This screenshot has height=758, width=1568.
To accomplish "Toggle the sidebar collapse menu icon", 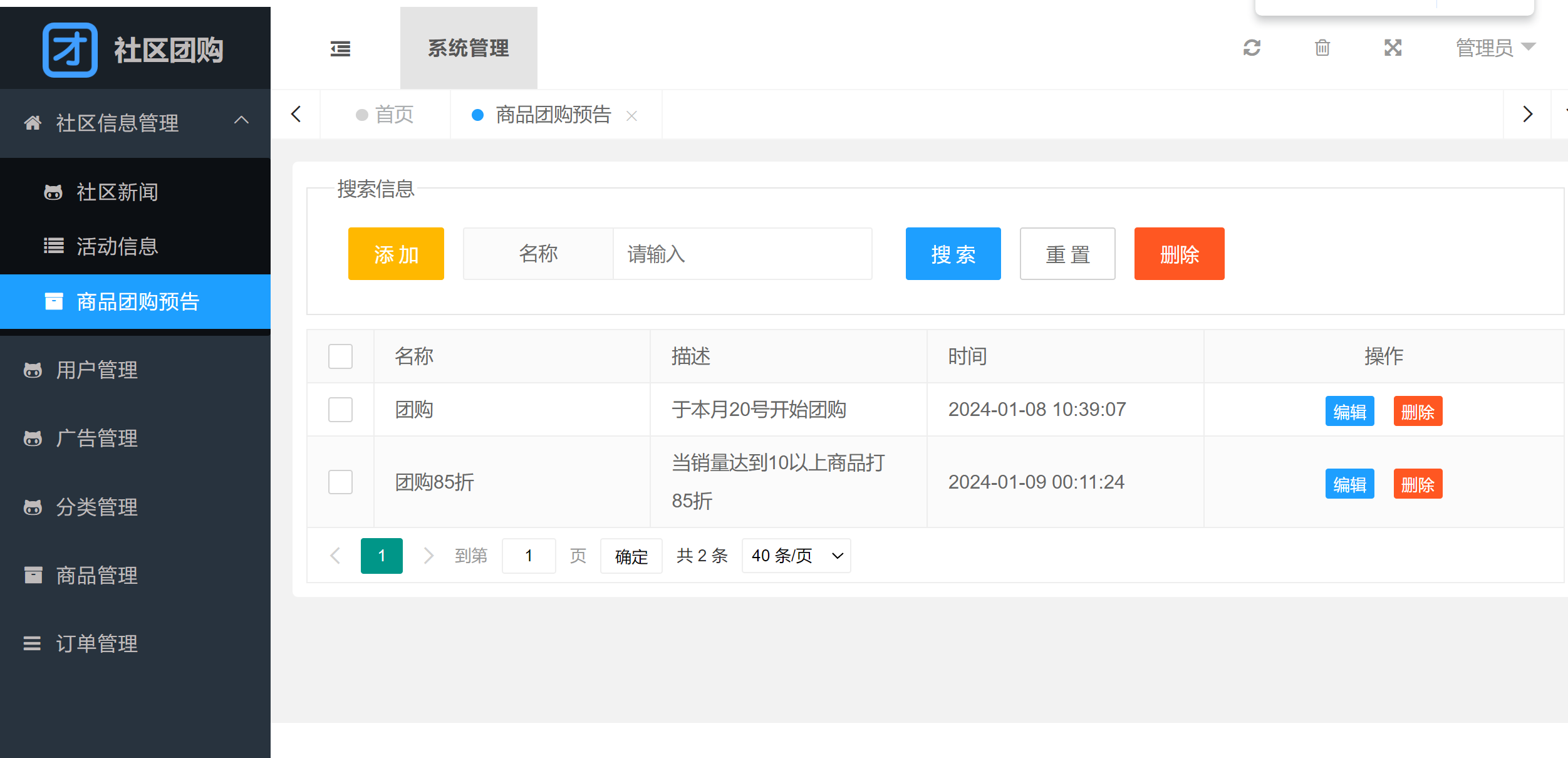I will coord(340,48).
